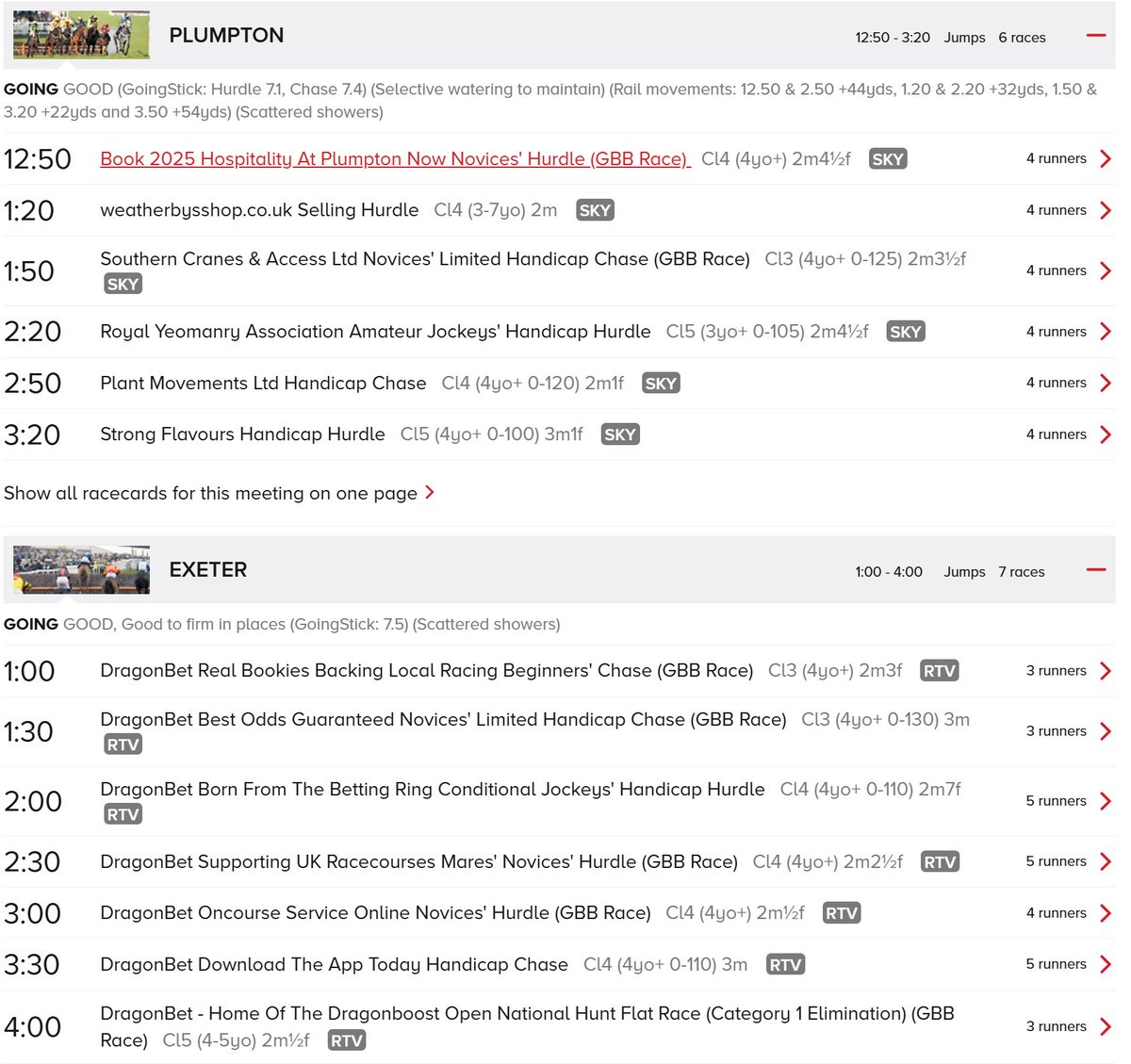Screen dimensions: 1131x1064
Task: Click red arrow for 2:00 Exeter race
Action: tap(1106, 801)
